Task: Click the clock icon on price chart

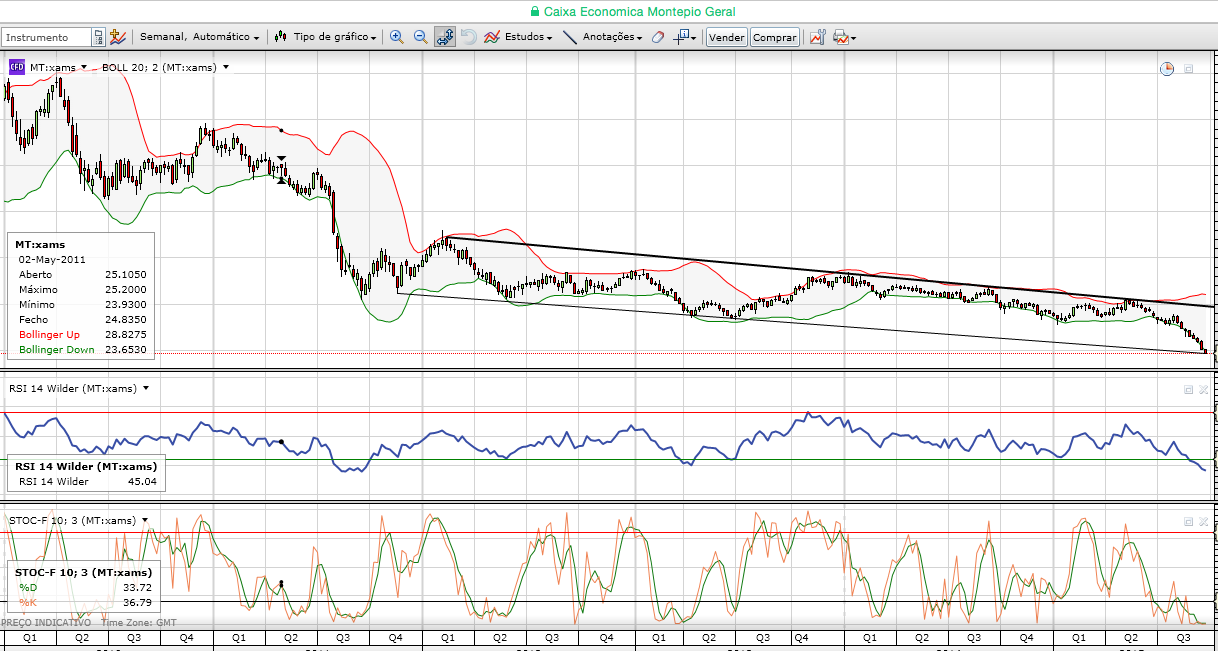Action: tap(1166, 68)
